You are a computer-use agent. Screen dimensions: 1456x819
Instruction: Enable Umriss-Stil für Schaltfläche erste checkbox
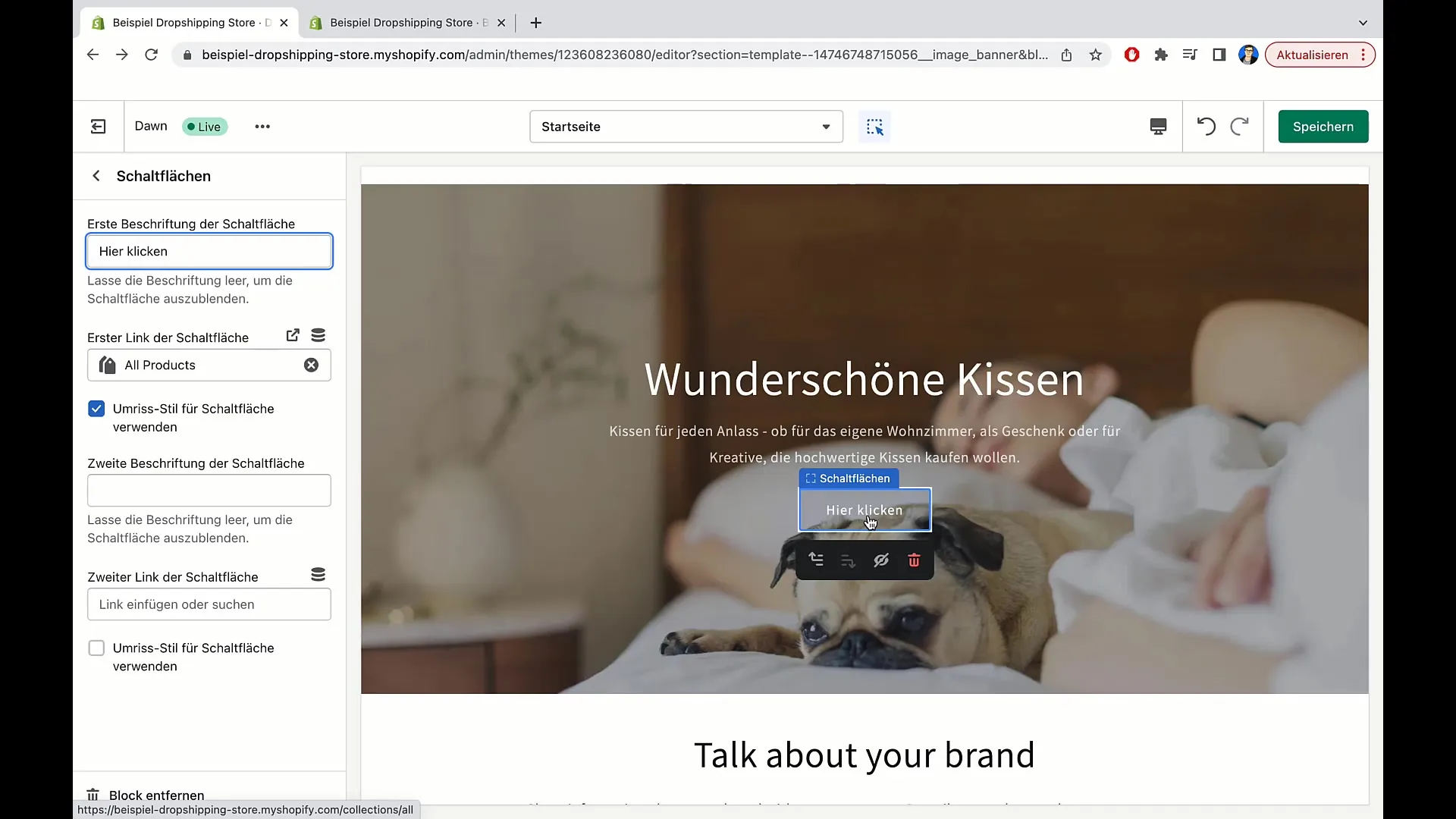pos(96,408)
